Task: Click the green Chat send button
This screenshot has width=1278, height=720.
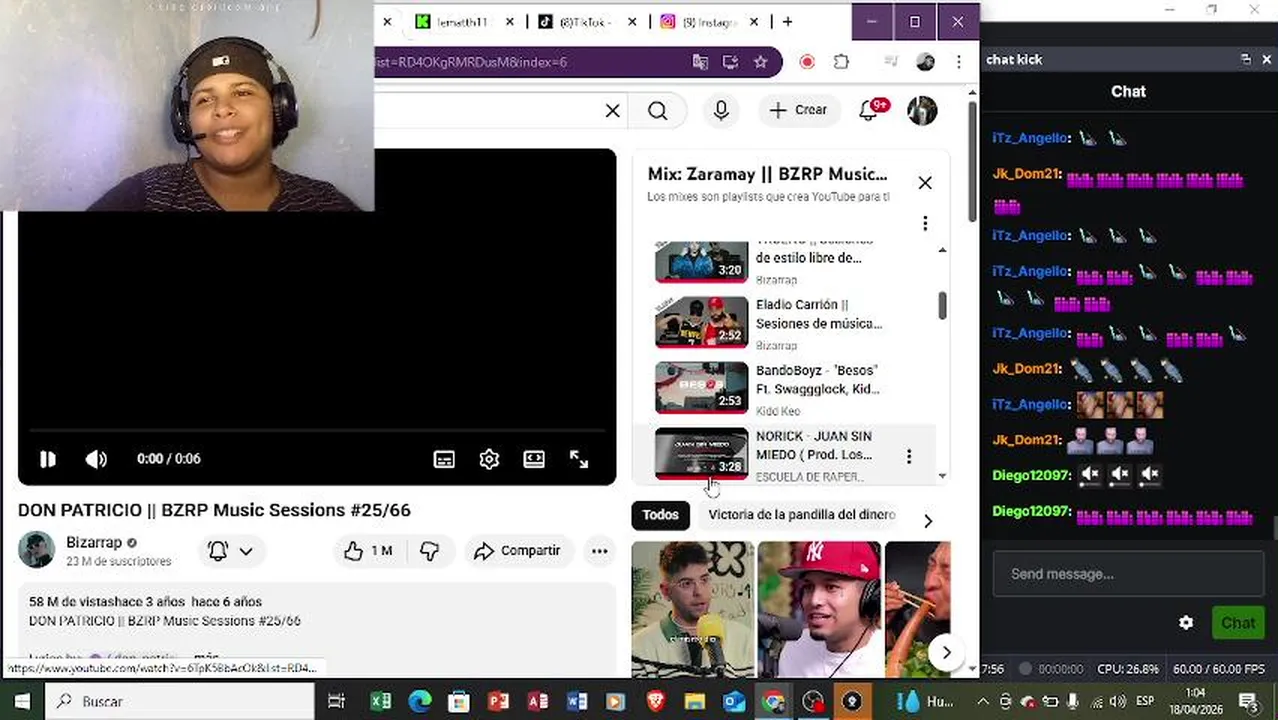Action: (x=1237, y=623)
